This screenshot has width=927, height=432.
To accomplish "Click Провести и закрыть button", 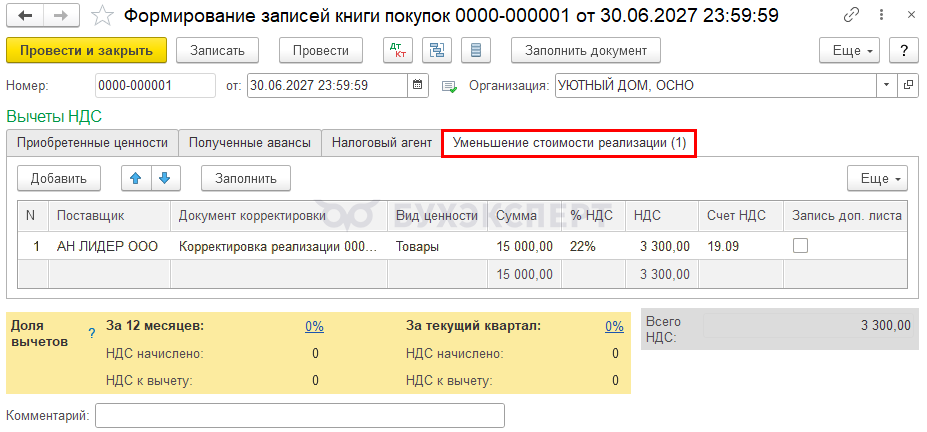I will pos(86,50).
